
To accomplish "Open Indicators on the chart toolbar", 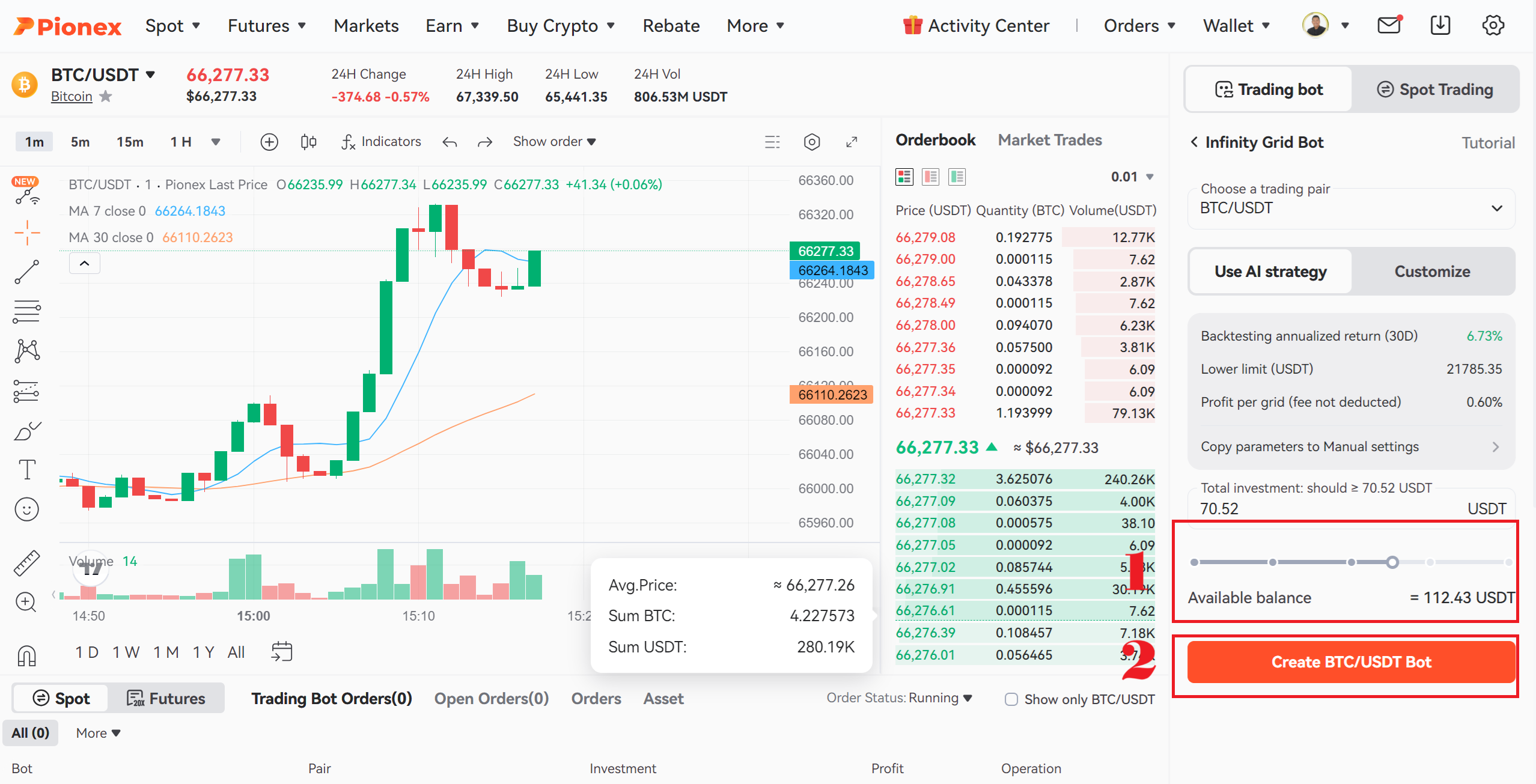I will coord(381,142).
